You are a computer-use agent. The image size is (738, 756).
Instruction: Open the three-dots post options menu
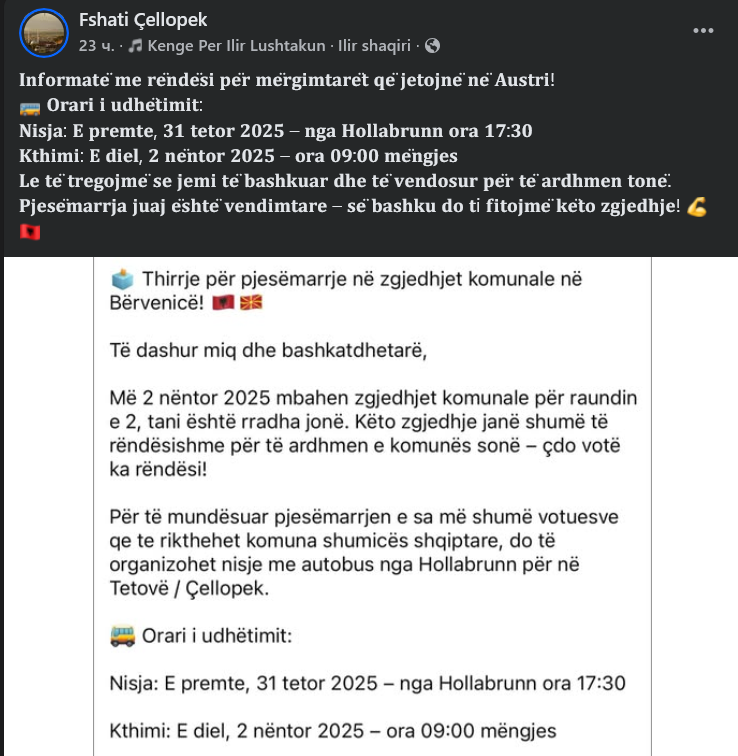pyautogui.click(x=704, y=30)
